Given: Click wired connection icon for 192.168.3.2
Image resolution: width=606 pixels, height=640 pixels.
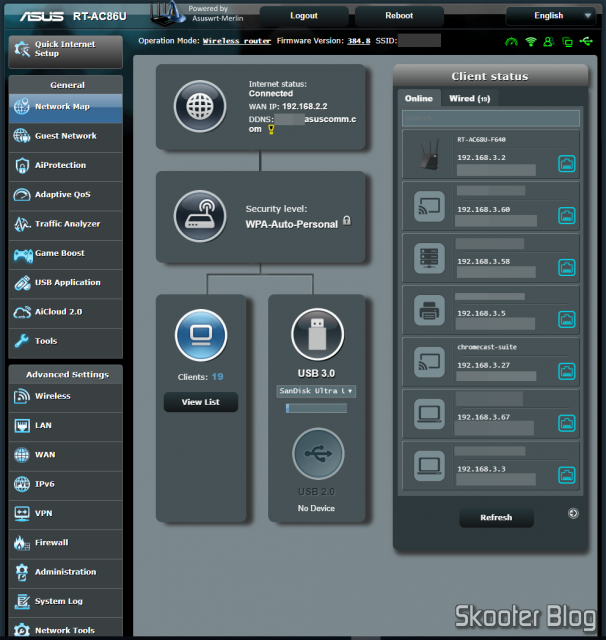Looking at the screenshot, I should 567,164.
